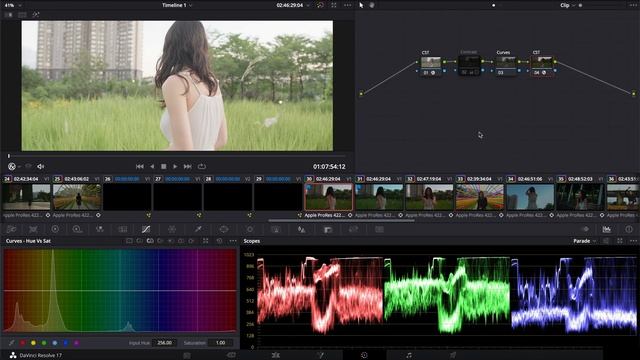Toggle highlight mode wand in viewer

click(x=36, y=15)
